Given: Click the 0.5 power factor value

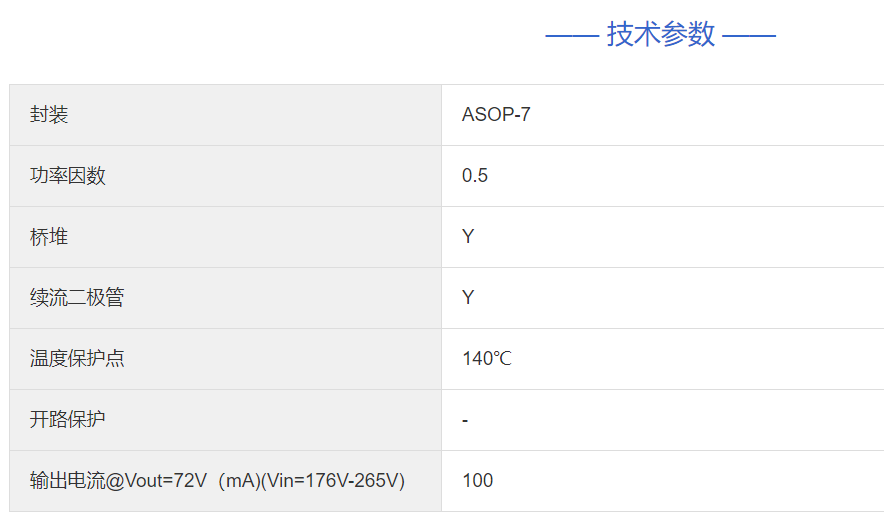Looking at the screenshot, I should click(475, 176).
